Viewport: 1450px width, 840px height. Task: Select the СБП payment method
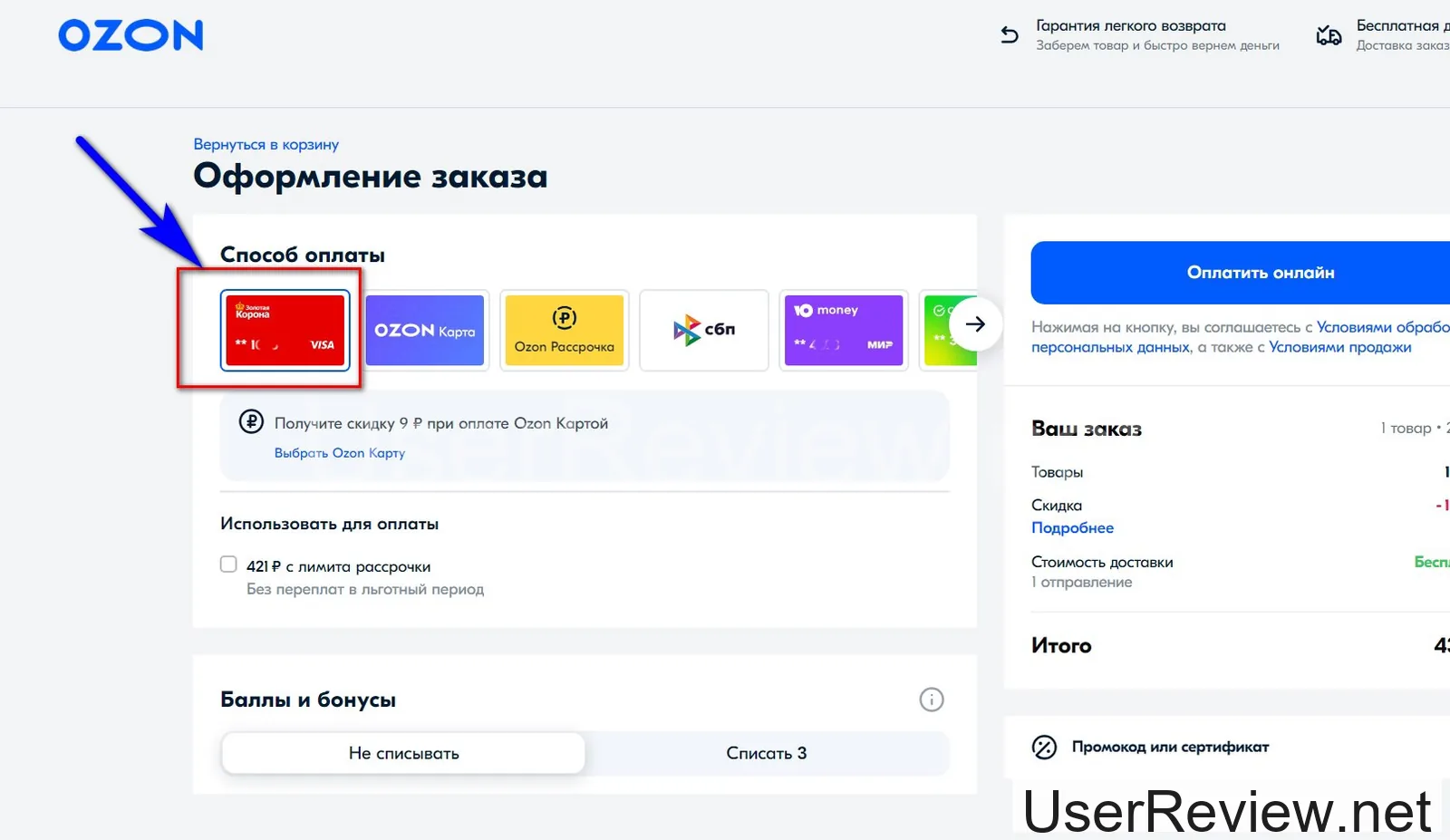point(704,330)
